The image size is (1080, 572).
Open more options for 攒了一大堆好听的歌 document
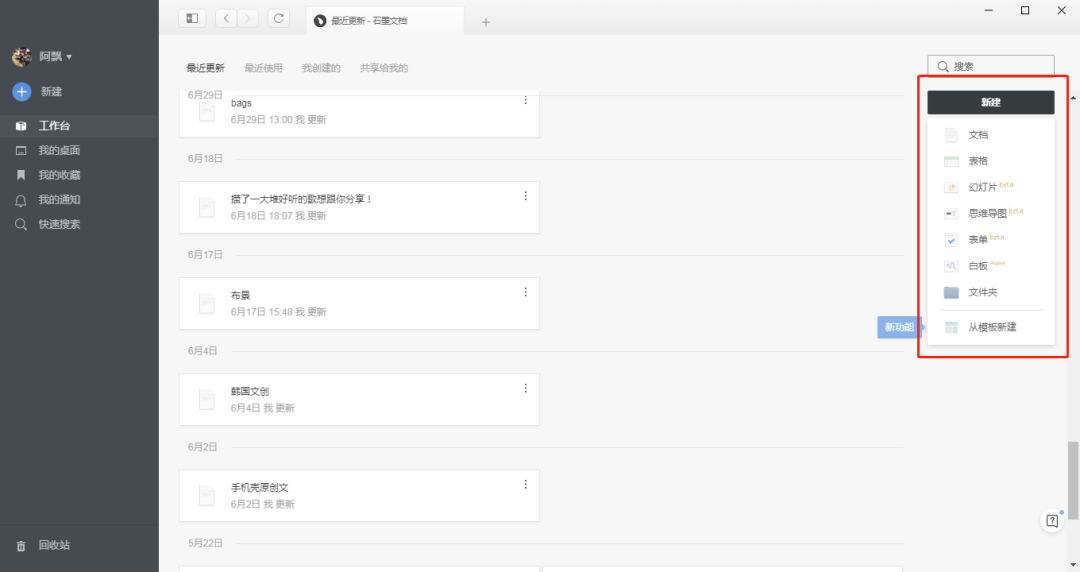[526, 196]
